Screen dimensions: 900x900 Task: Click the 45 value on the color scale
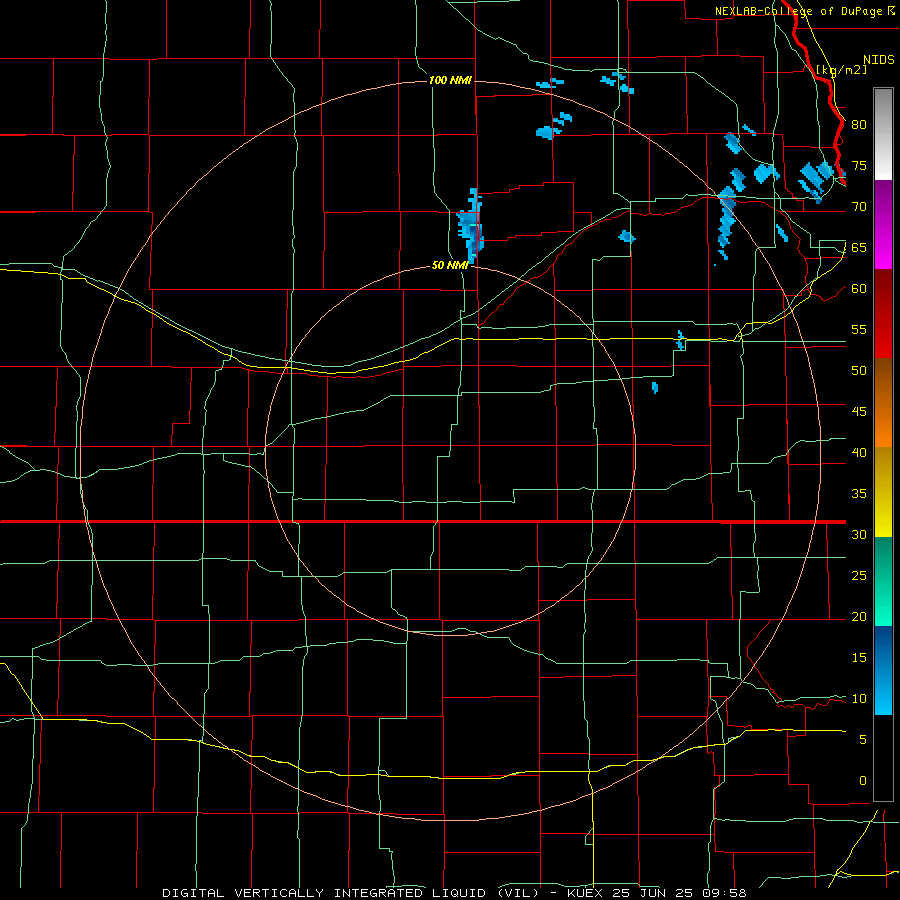pyautogui.click(x=859, y=412)
